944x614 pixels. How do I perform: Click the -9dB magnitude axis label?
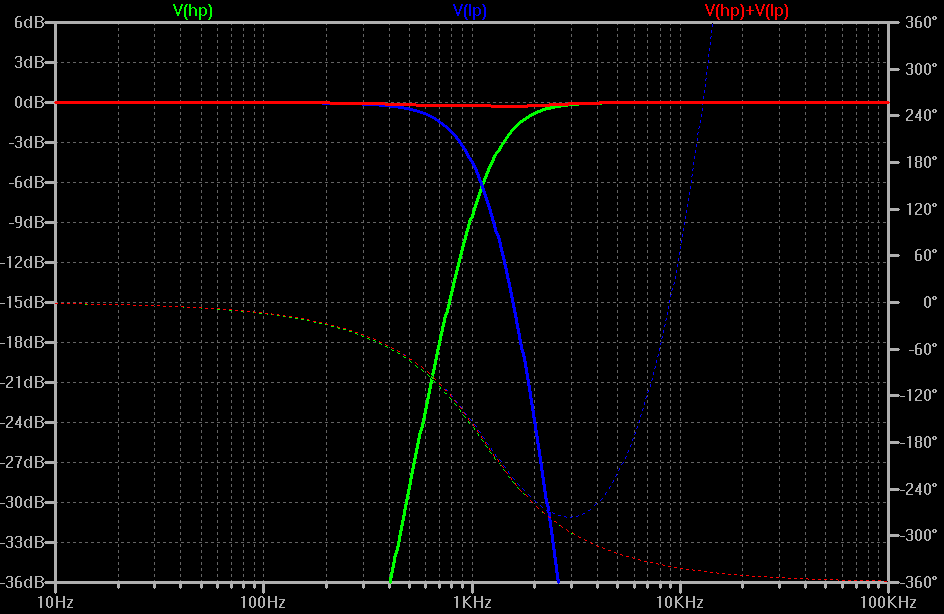pyautogui.click(x=26, y=223)
